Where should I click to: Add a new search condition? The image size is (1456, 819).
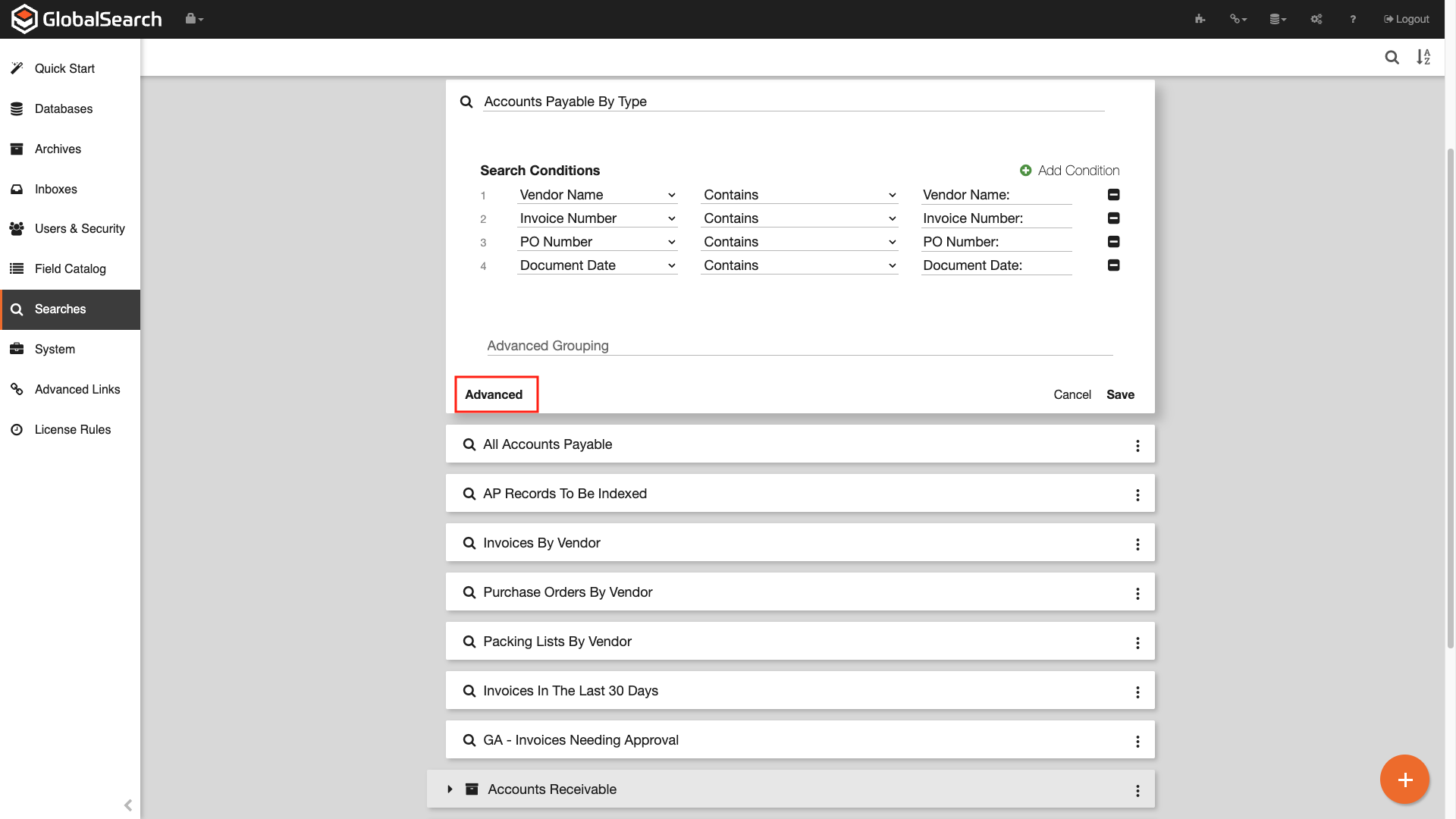(1069, 170)
